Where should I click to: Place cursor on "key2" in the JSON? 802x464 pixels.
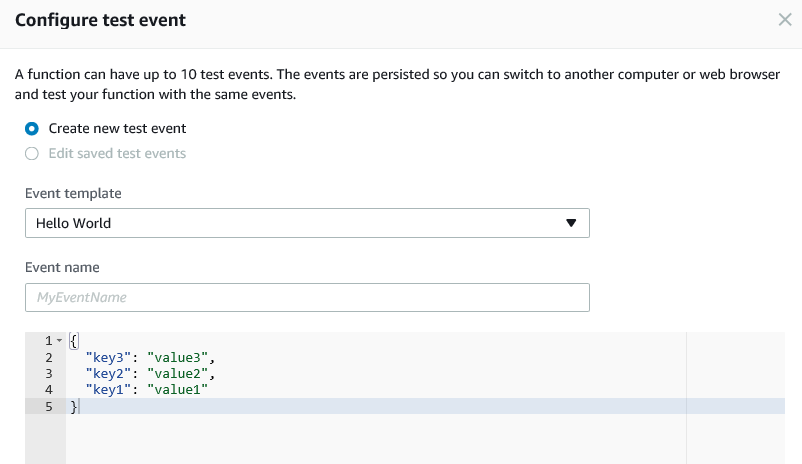[x=108, y=373]
